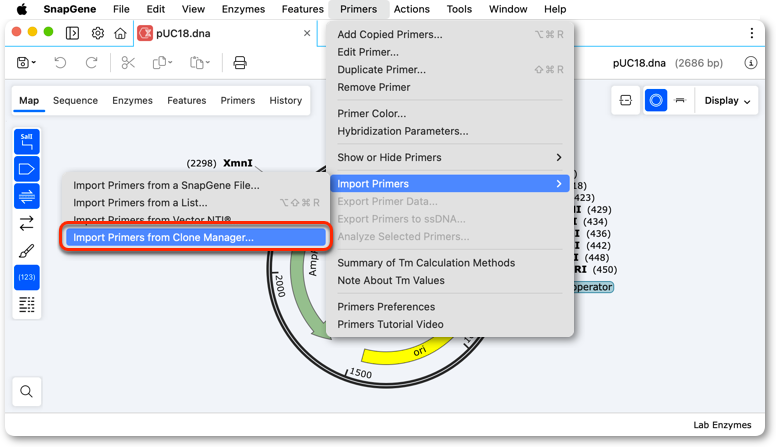Open the search magnifier
Screen dimensions: 776x447
tap(27, 392)
